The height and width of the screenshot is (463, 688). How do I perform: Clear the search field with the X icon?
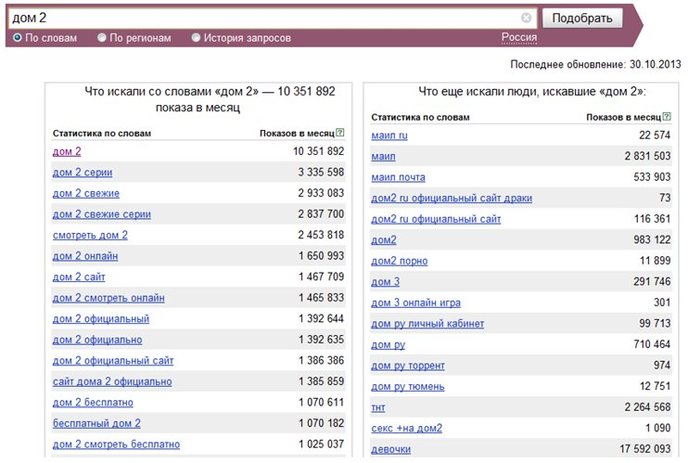coord(526,18)
